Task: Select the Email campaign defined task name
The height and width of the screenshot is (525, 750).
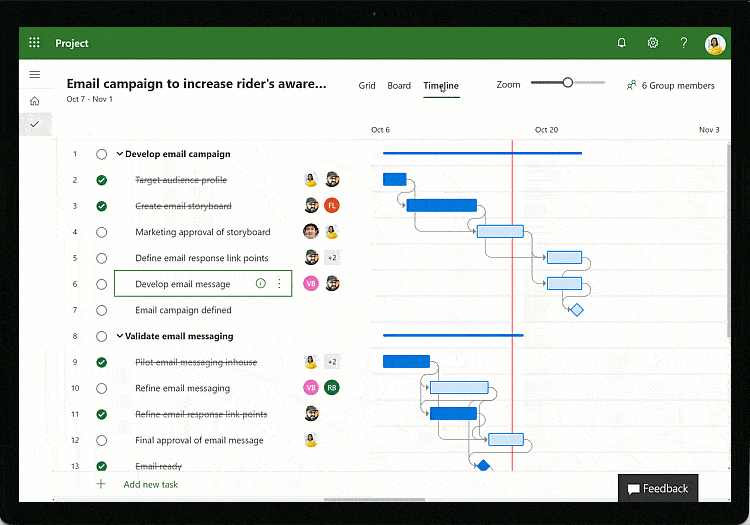Action: (x=183, y=310)
